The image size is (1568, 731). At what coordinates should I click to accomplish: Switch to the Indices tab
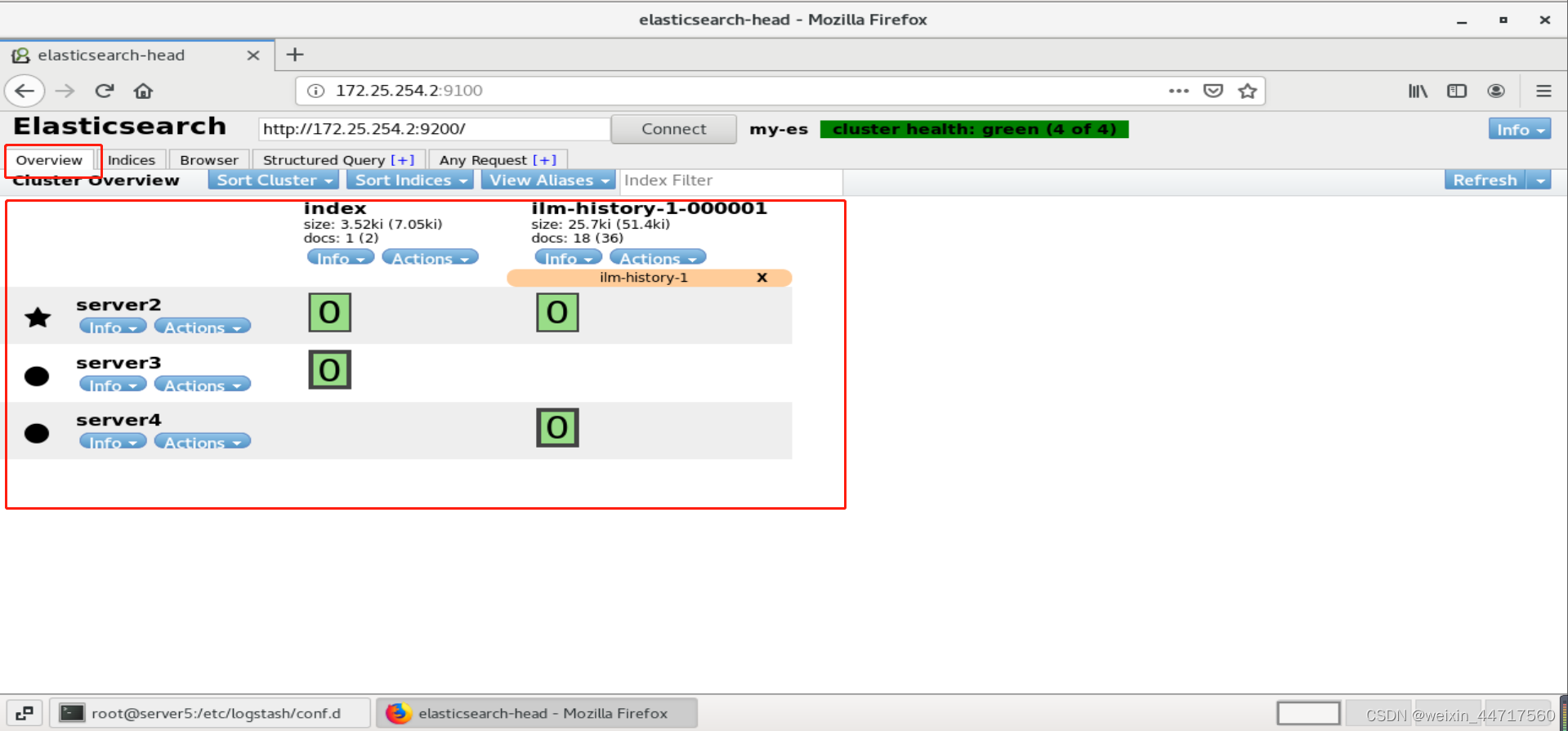(x=132, y=160)
